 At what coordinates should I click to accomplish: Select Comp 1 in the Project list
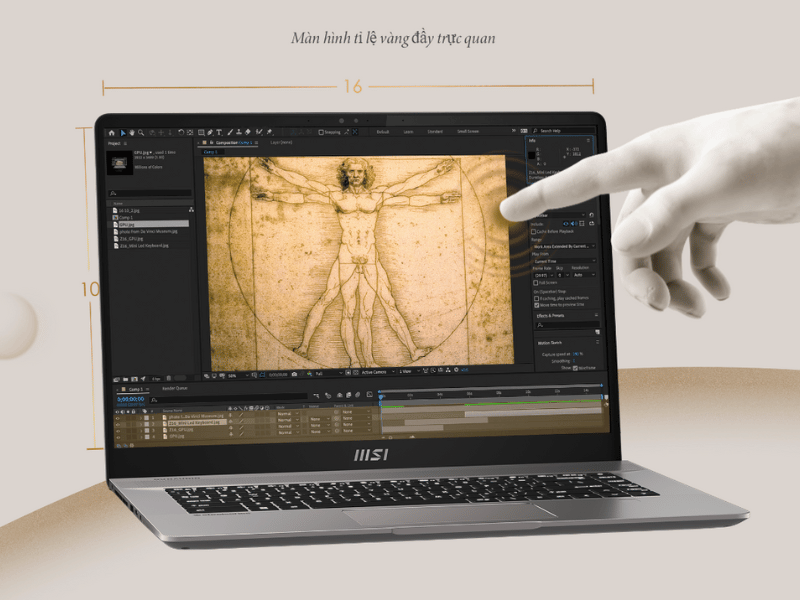[126, 217]
